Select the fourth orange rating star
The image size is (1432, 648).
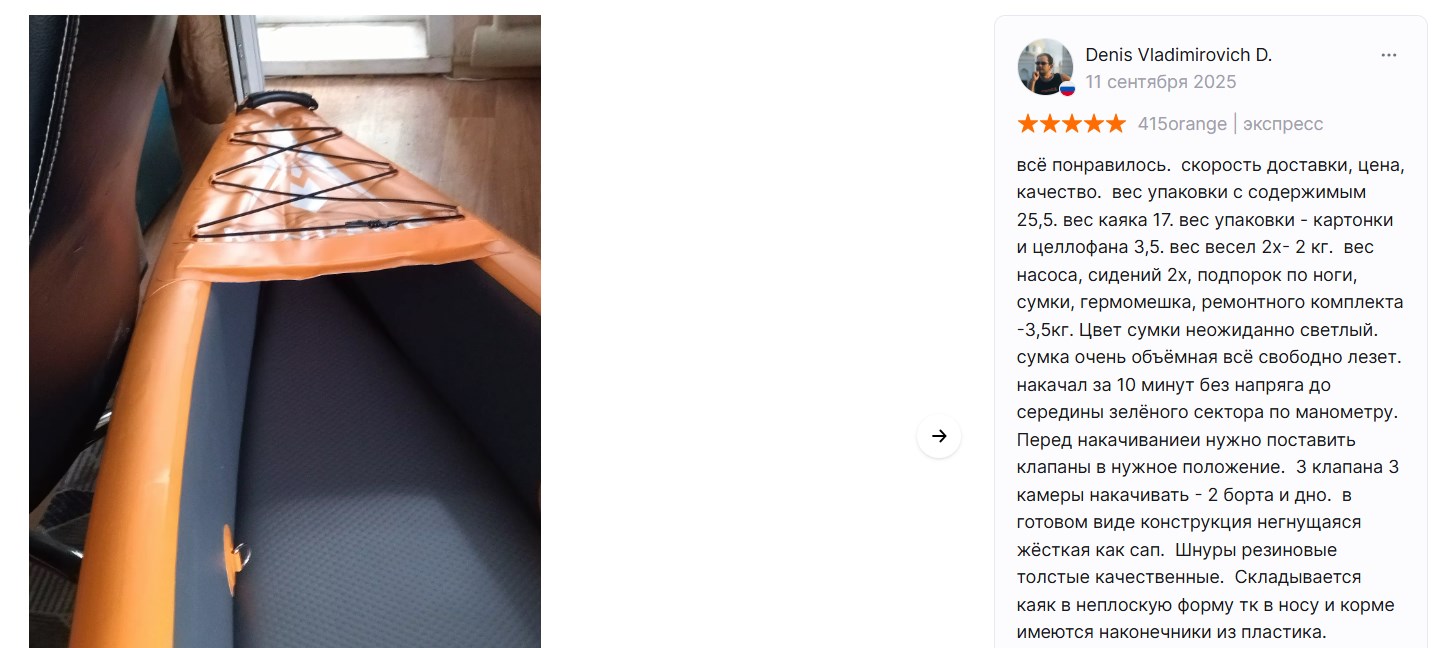coord(1094,124)
